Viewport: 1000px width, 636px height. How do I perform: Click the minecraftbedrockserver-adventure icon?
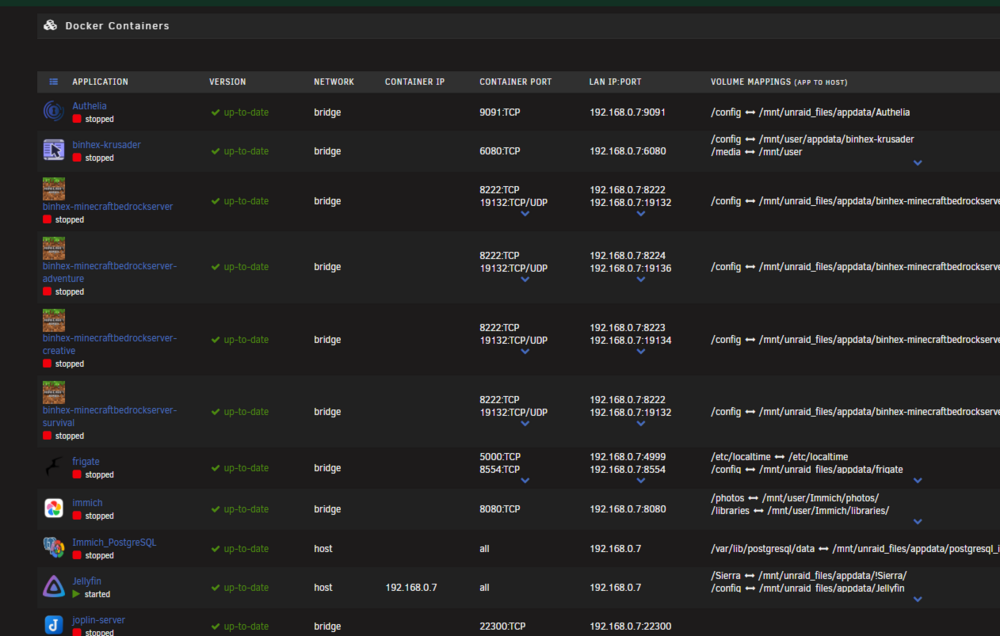point(54,248)
